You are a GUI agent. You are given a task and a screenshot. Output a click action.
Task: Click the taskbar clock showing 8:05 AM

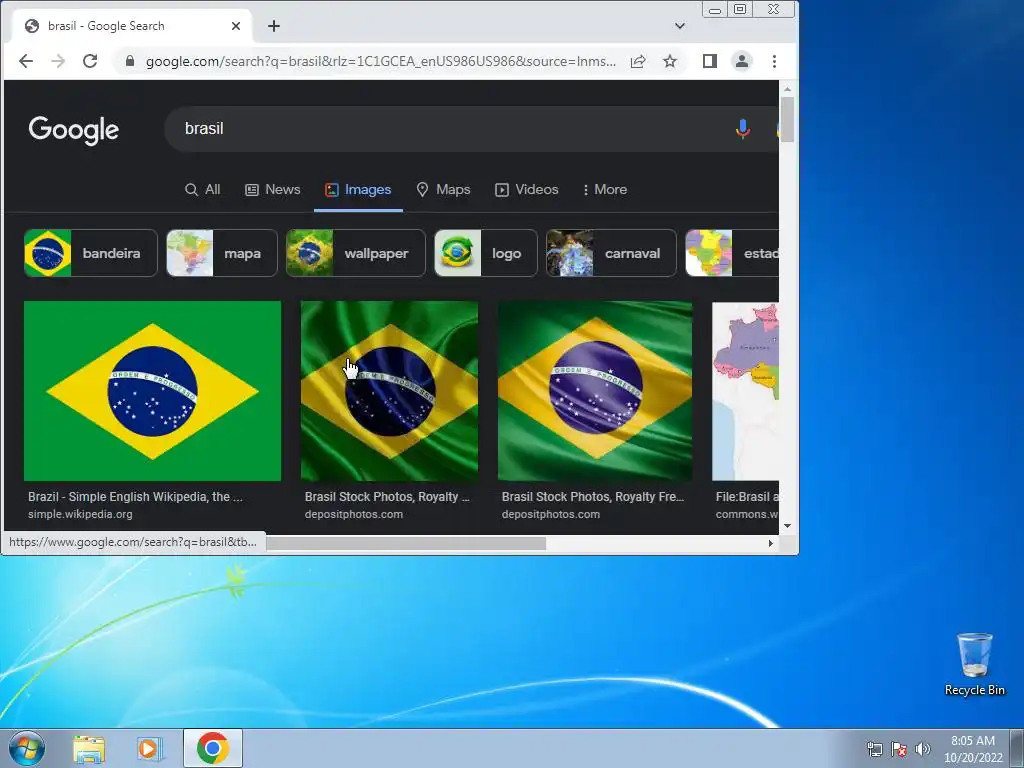coord(972,749)
